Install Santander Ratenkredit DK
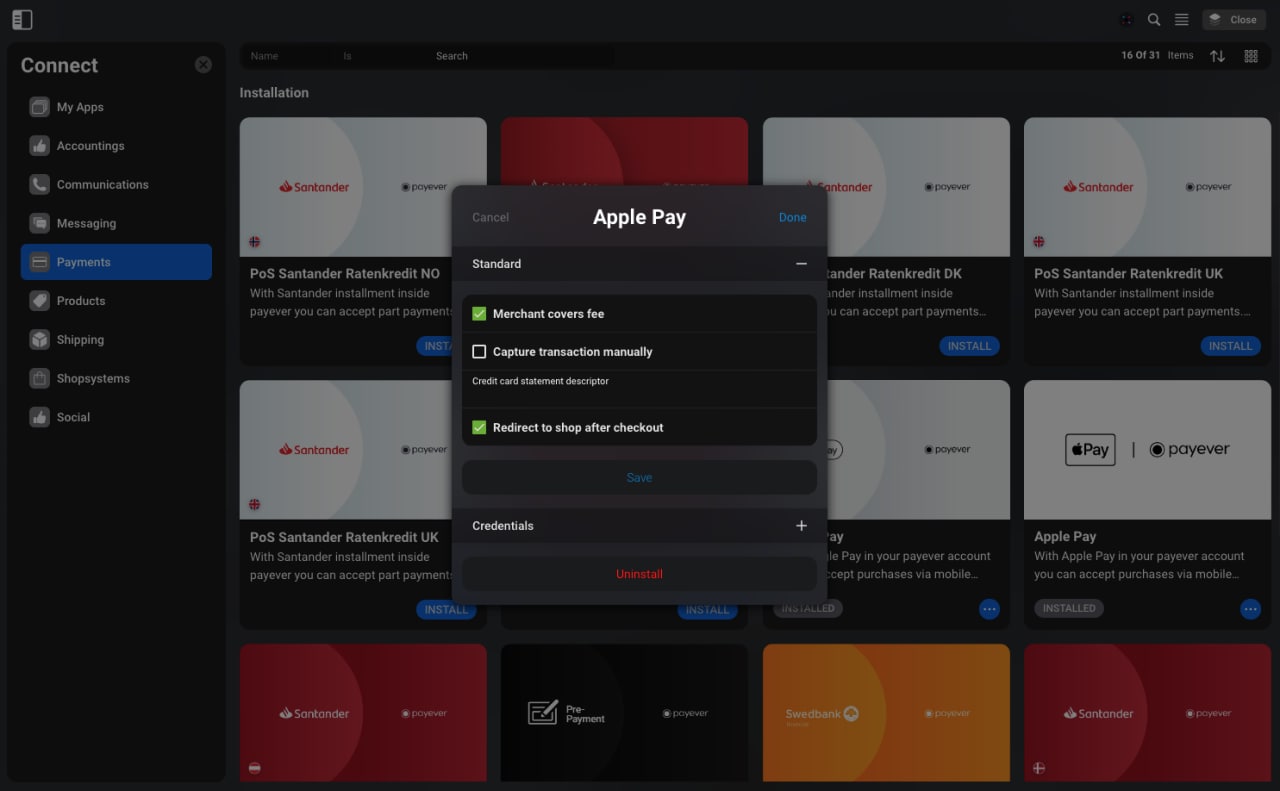This screenshot has width=1280, height=791. pyautogui.click(x=969, y=346)
